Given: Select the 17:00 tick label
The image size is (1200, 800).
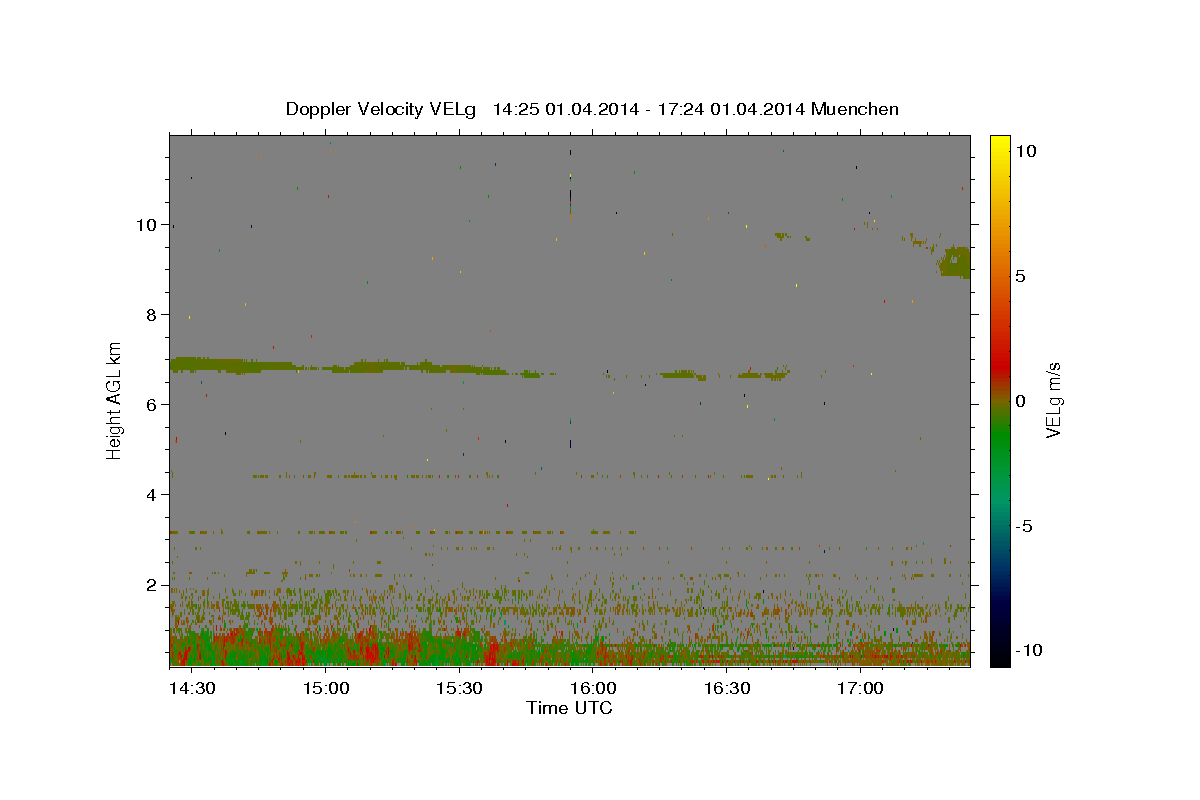Looking at the screenshot, I should tap(859, 688).
